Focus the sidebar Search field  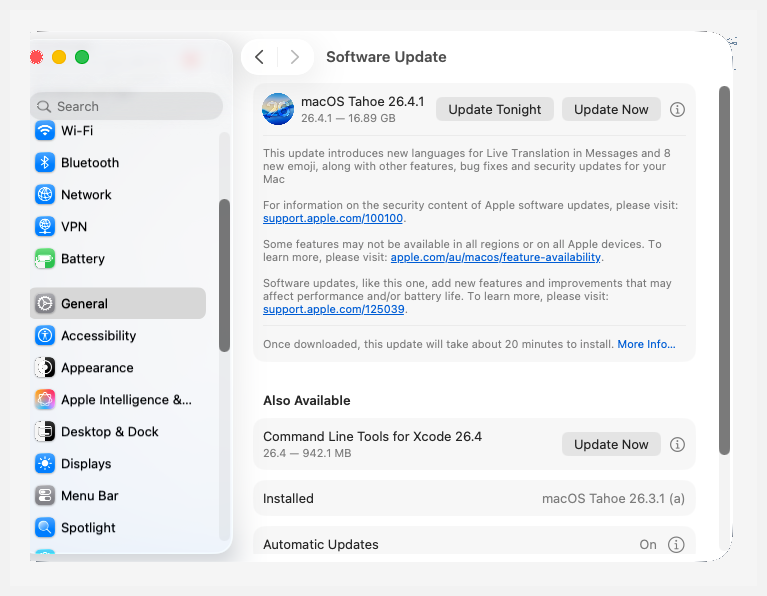(126, 106)
